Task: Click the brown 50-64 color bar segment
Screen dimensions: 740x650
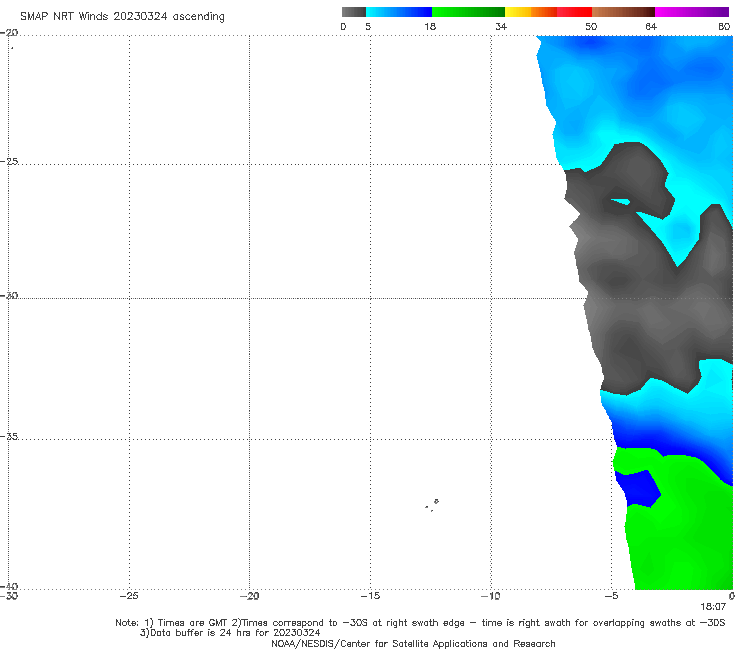Action: 623,12
